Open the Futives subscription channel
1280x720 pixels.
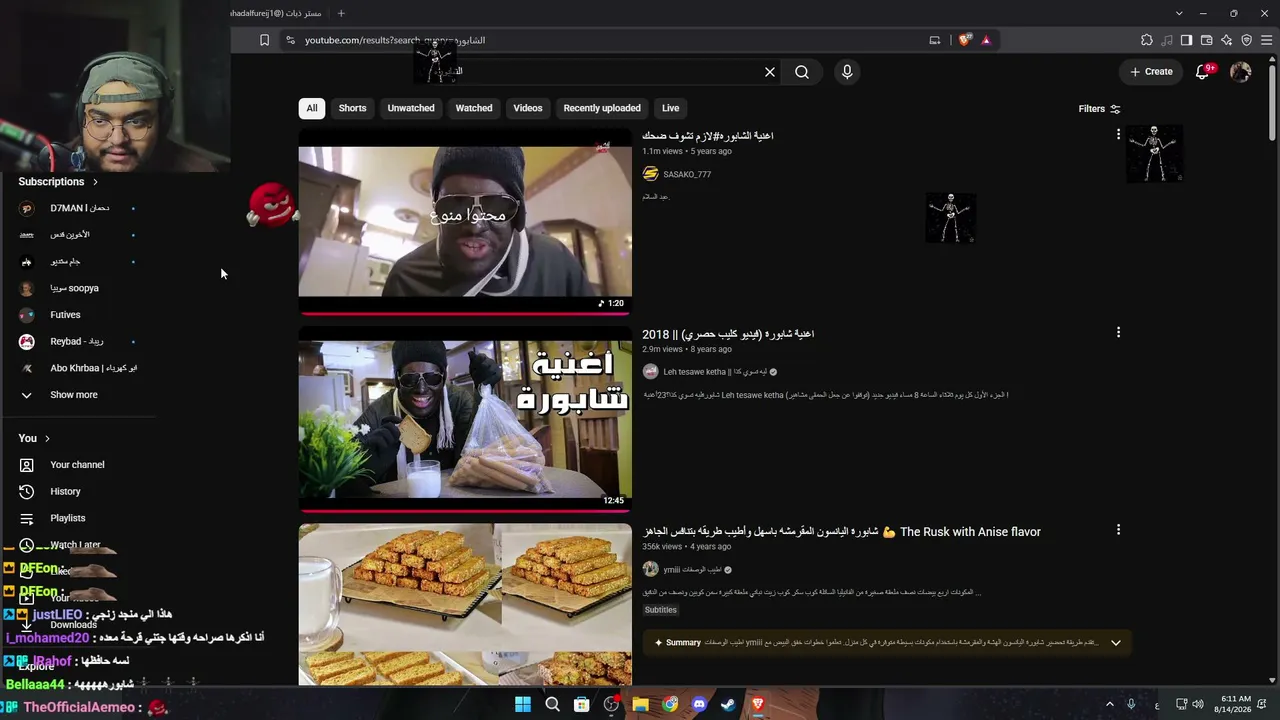coord(78,315)
